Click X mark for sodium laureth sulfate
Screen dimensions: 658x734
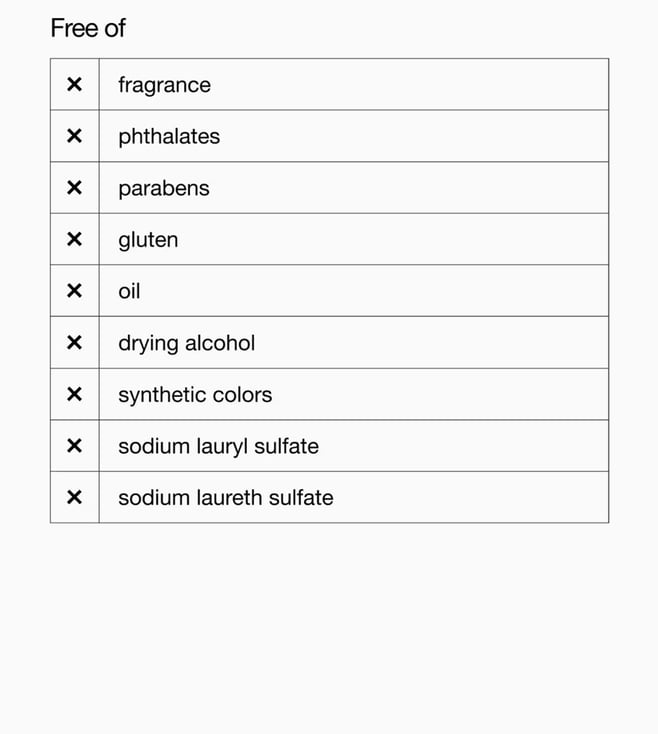pos(74,497)
